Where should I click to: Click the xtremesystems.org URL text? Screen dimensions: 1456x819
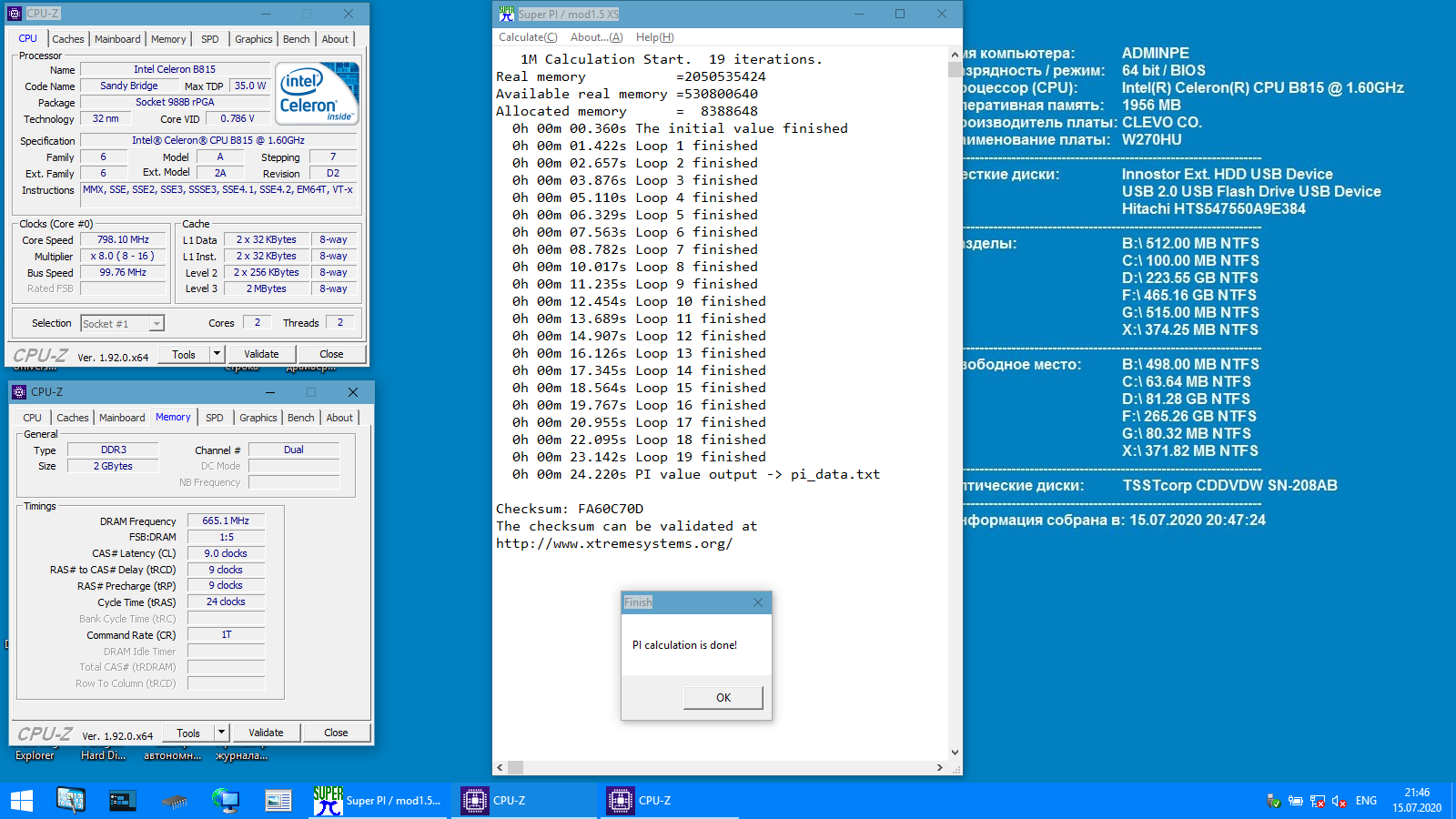pos(614,543)
